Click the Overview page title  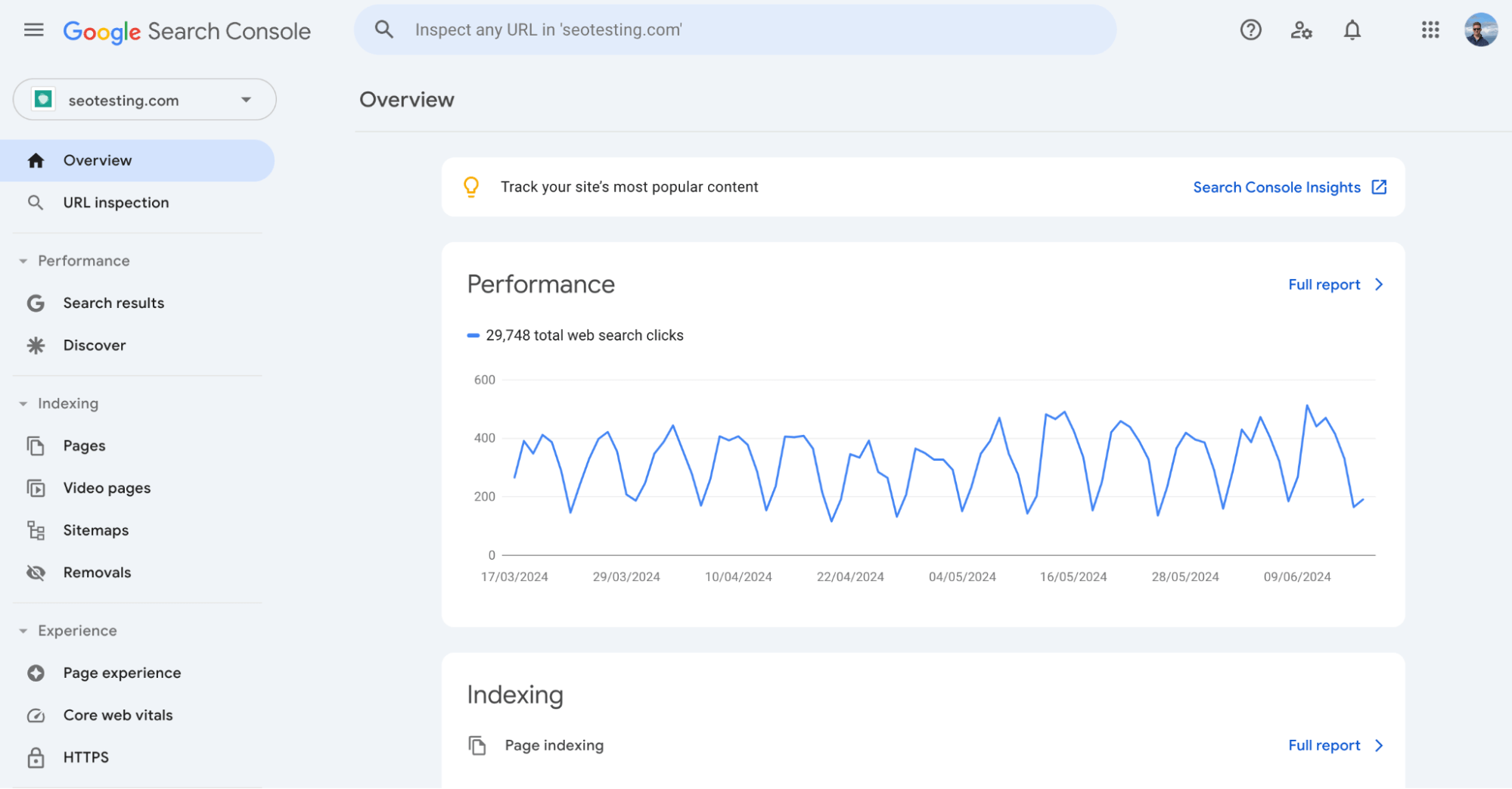407,100
